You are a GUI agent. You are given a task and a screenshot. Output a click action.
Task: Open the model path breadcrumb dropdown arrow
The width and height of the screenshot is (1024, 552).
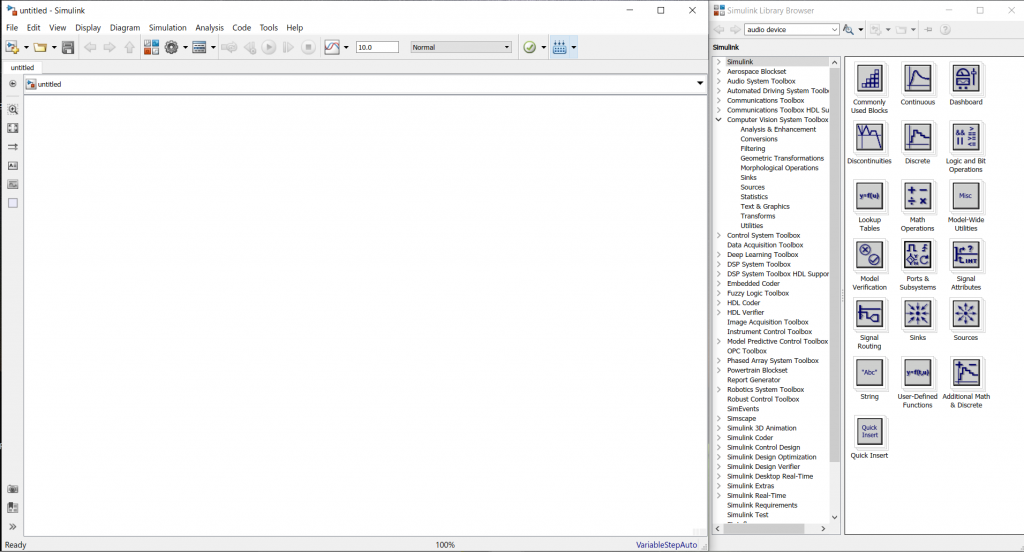point(699,84)
